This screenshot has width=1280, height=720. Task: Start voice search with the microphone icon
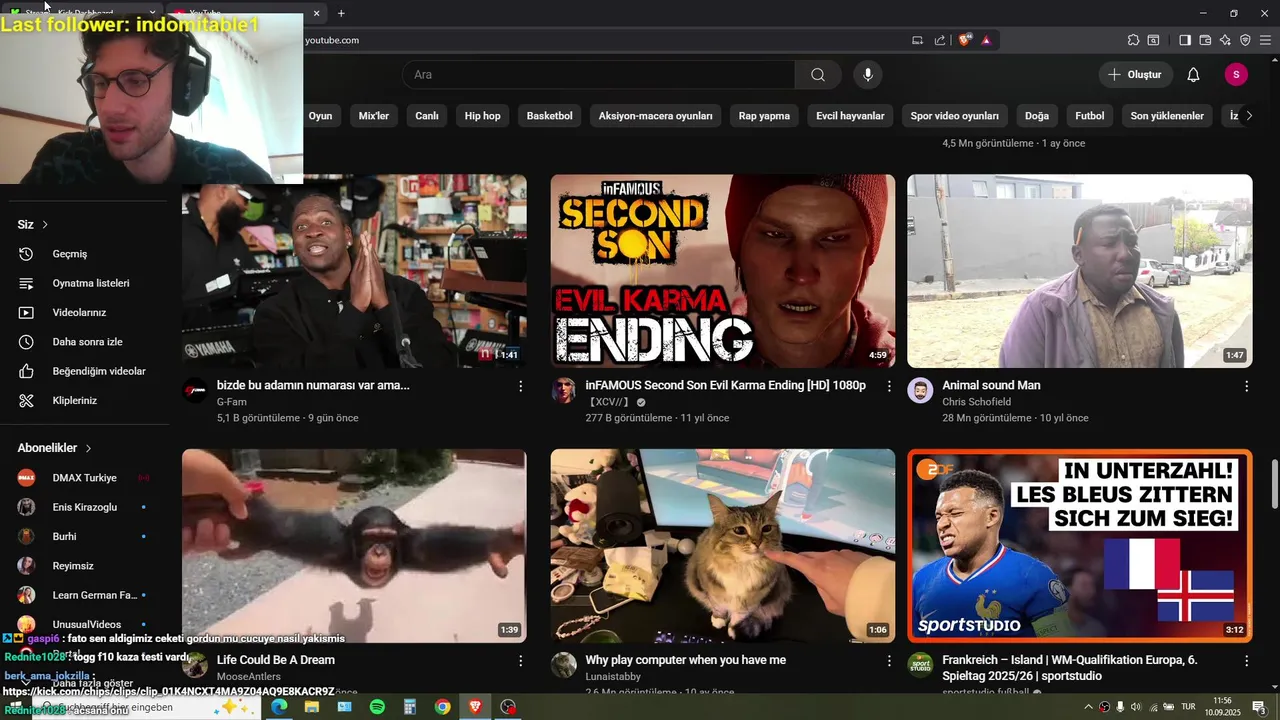pyautogui.click(x=868, y=75)
